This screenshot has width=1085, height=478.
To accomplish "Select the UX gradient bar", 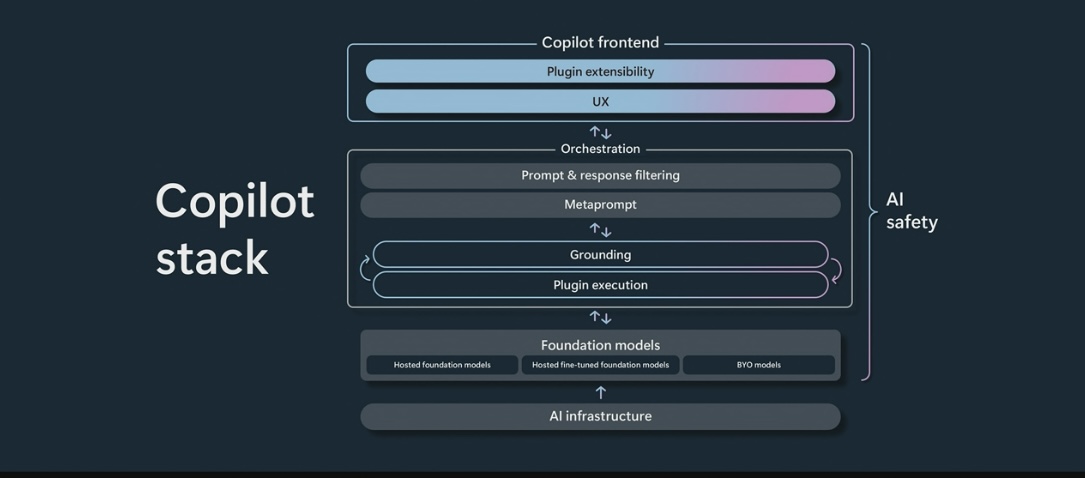I will click(600, 101).
